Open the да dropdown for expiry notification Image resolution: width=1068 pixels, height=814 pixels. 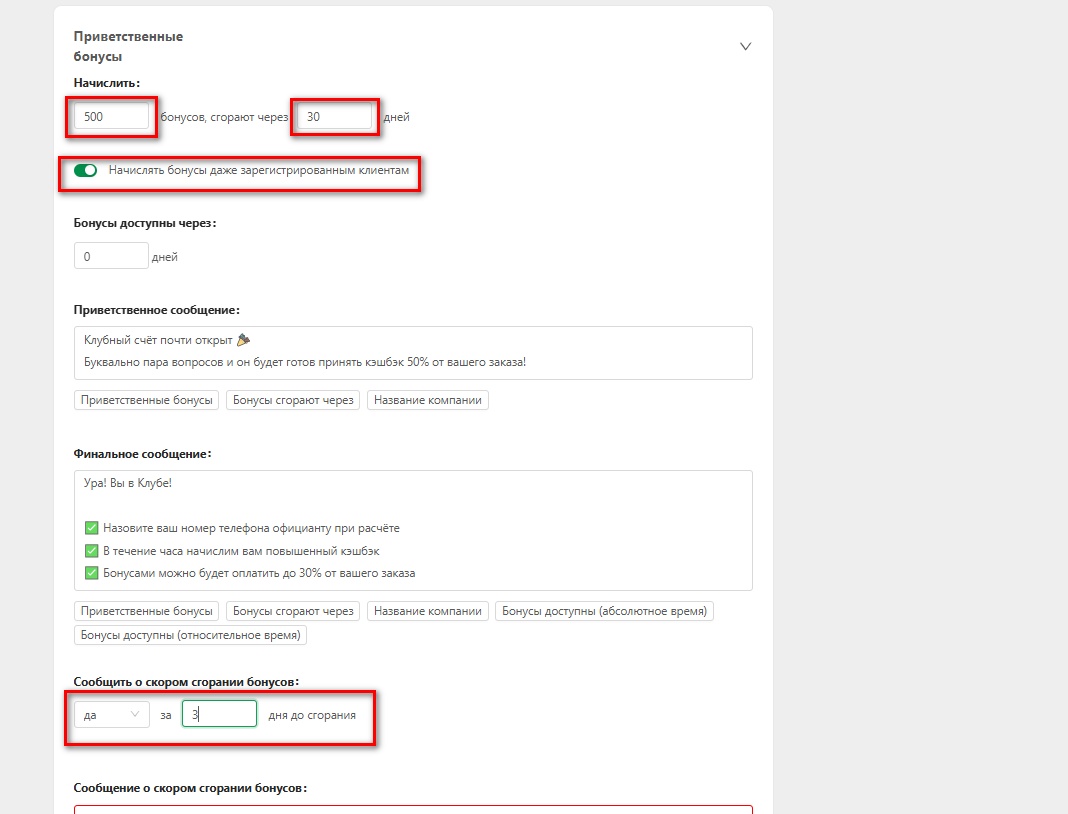pos(112,715)
